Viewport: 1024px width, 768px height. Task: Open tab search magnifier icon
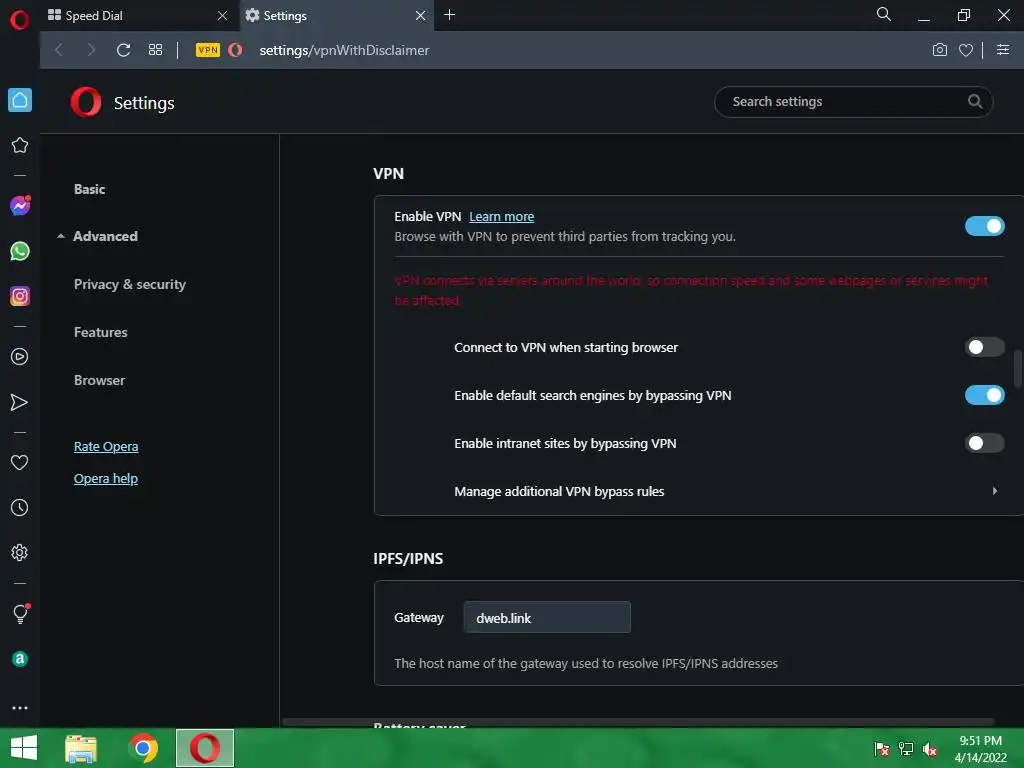884,14
